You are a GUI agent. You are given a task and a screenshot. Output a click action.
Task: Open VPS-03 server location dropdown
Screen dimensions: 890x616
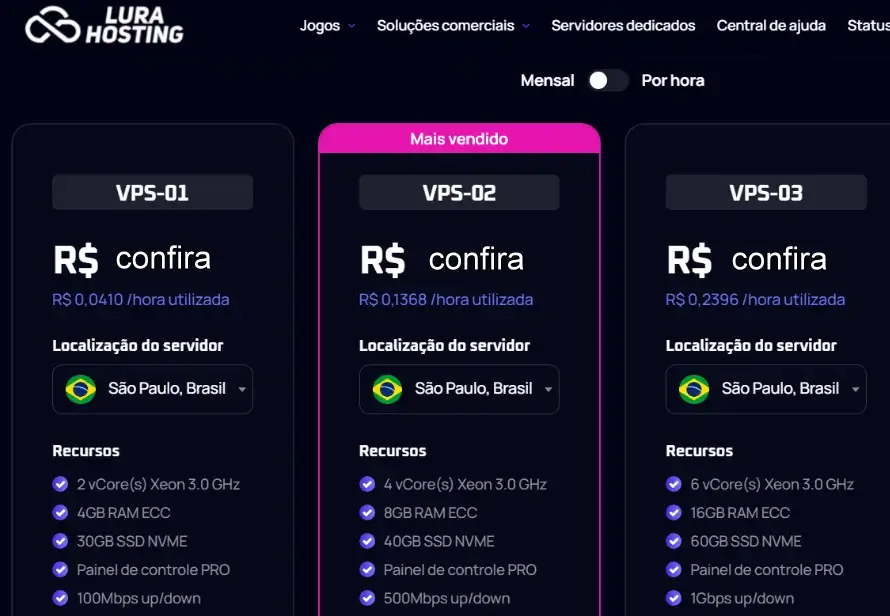(x=766, y=389)
